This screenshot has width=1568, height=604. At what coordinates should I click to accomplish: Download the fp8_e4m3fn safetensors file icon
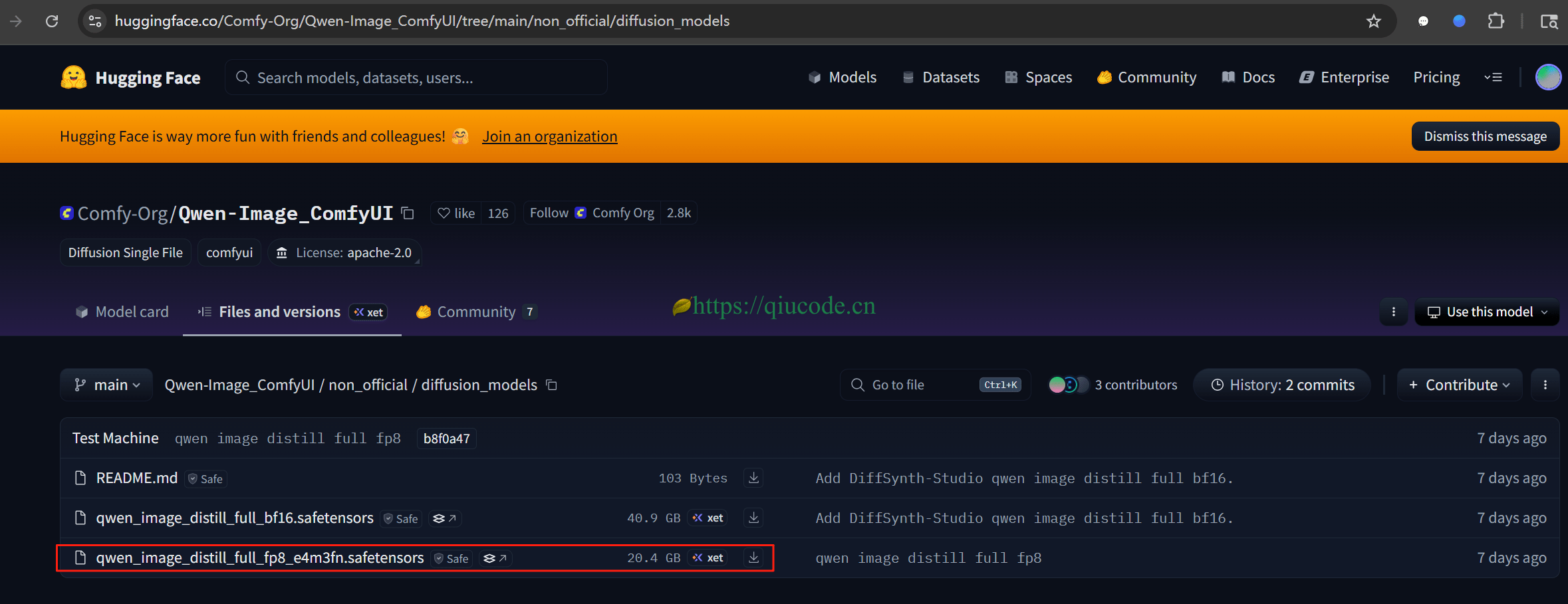[x=753, y=557]
